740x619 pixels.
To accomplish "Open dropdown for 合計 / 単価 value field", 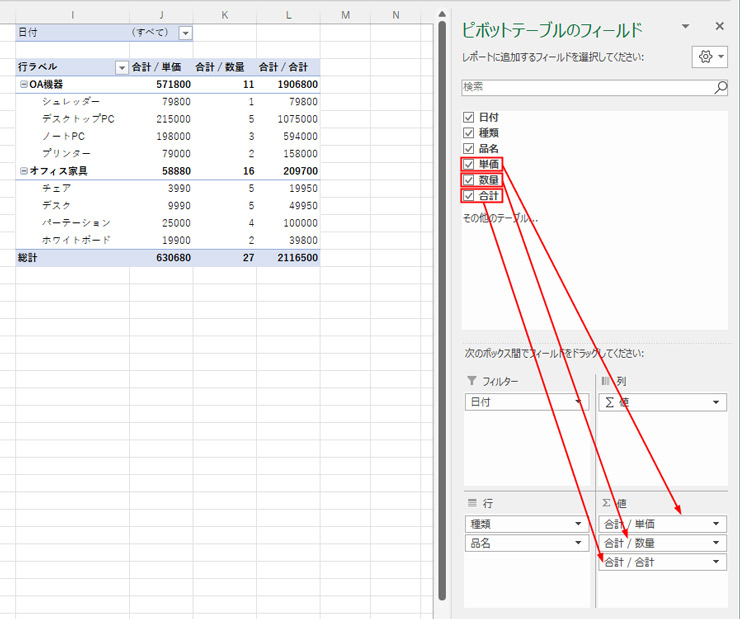I will (x=717, y=524).
